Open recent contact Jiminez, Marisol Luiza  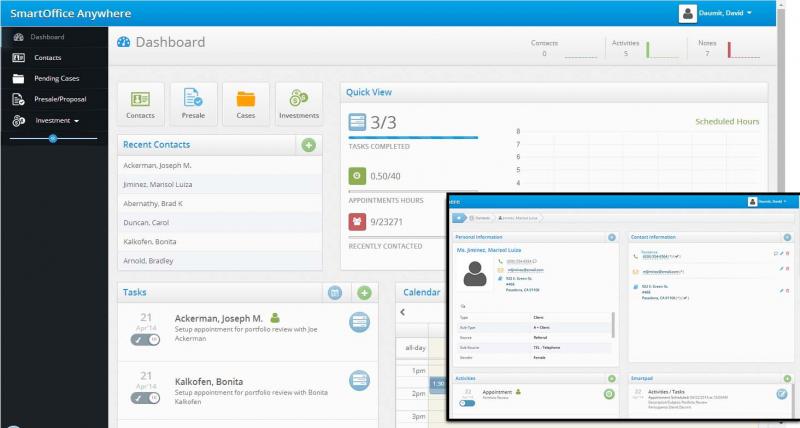(220, 185)
